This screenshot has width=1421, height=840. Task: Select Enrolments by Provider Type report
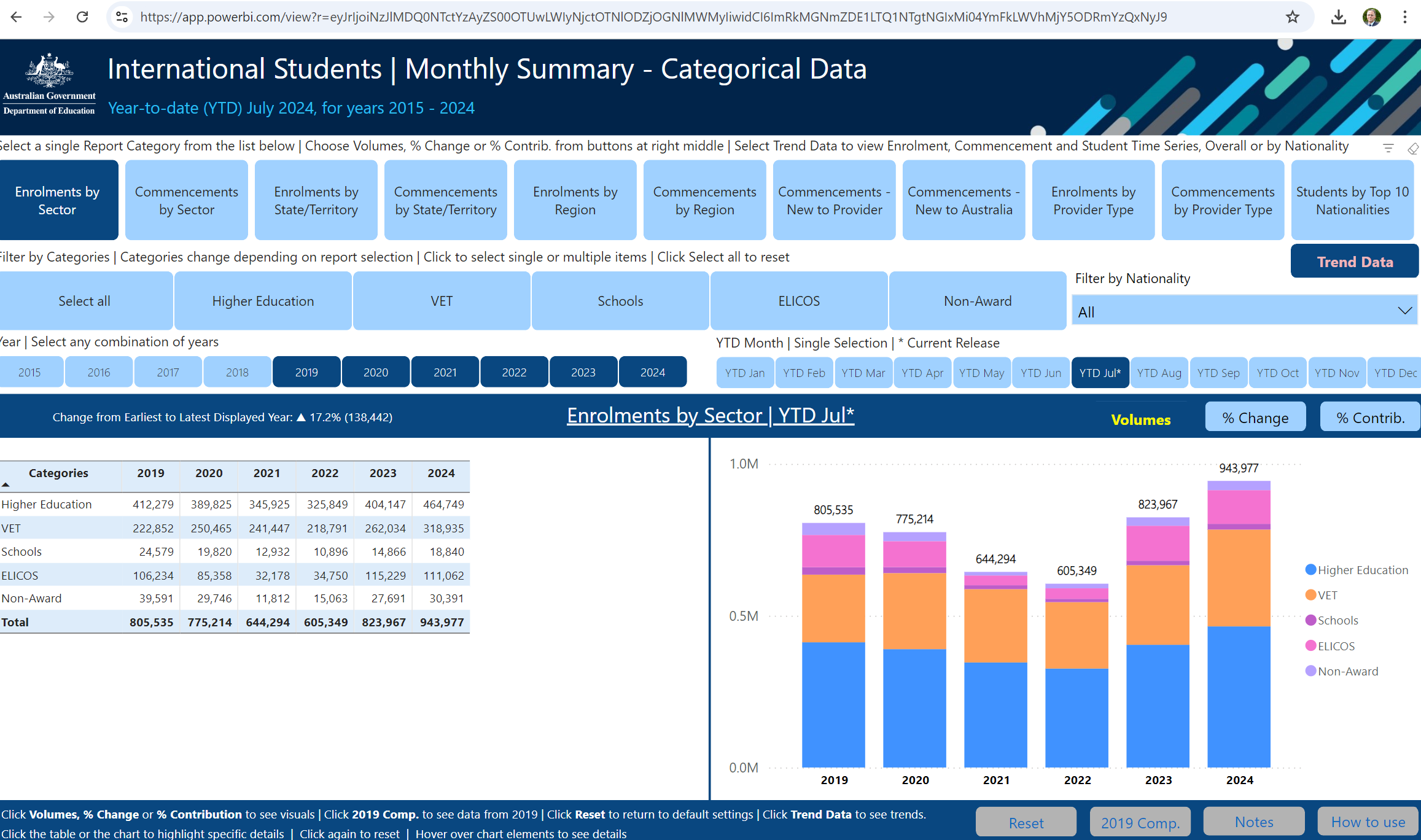pyautogui.click(x=1094, y=200)
